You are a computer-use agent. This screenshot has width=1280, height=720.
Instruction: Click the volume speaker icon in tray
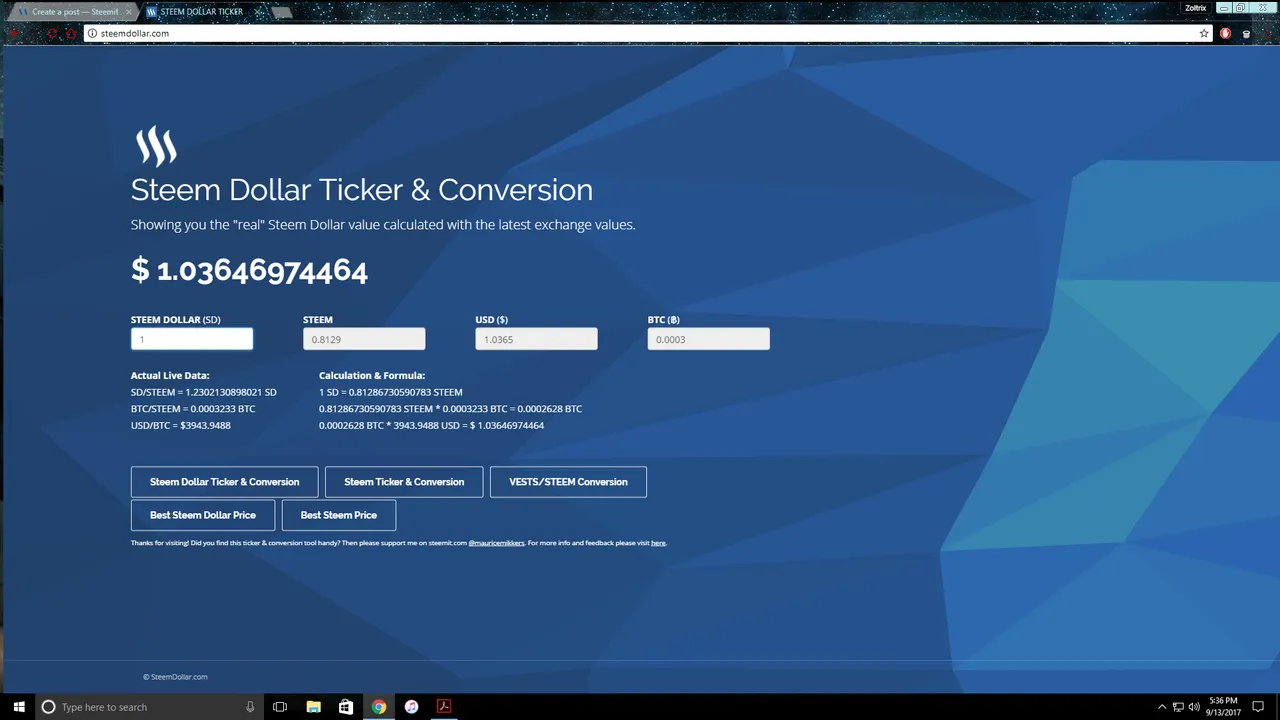(x=1194, y=707)
